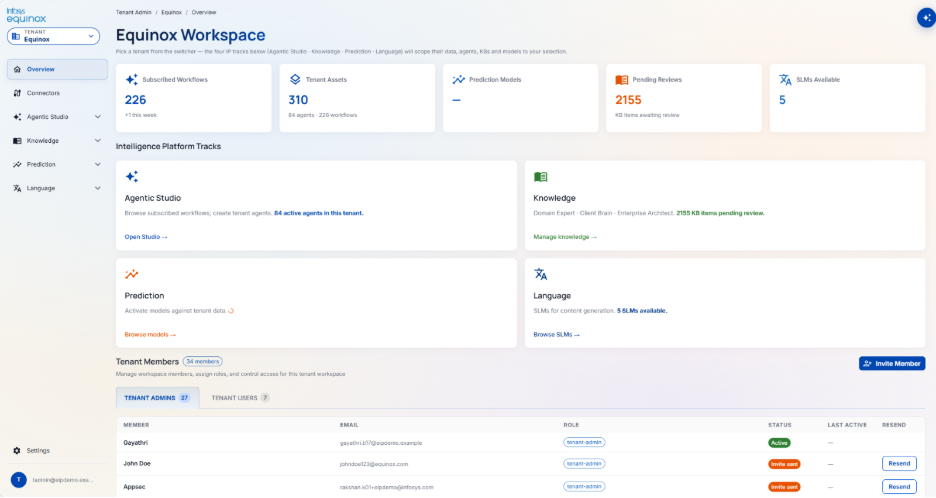
Task: Click the Open Studio link
Action: 146,237
